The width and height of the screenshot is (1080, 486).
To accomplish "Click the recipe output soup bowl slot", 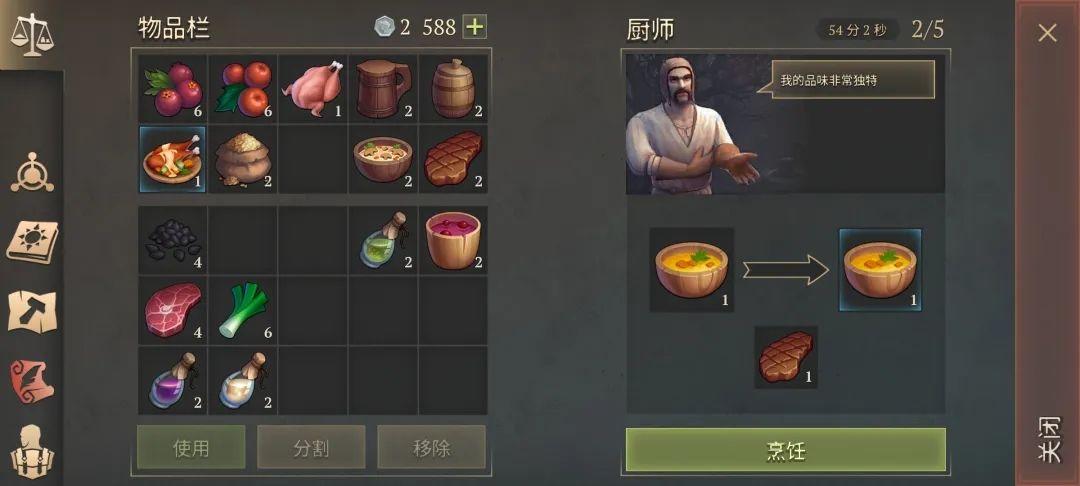I will [880, 270].
